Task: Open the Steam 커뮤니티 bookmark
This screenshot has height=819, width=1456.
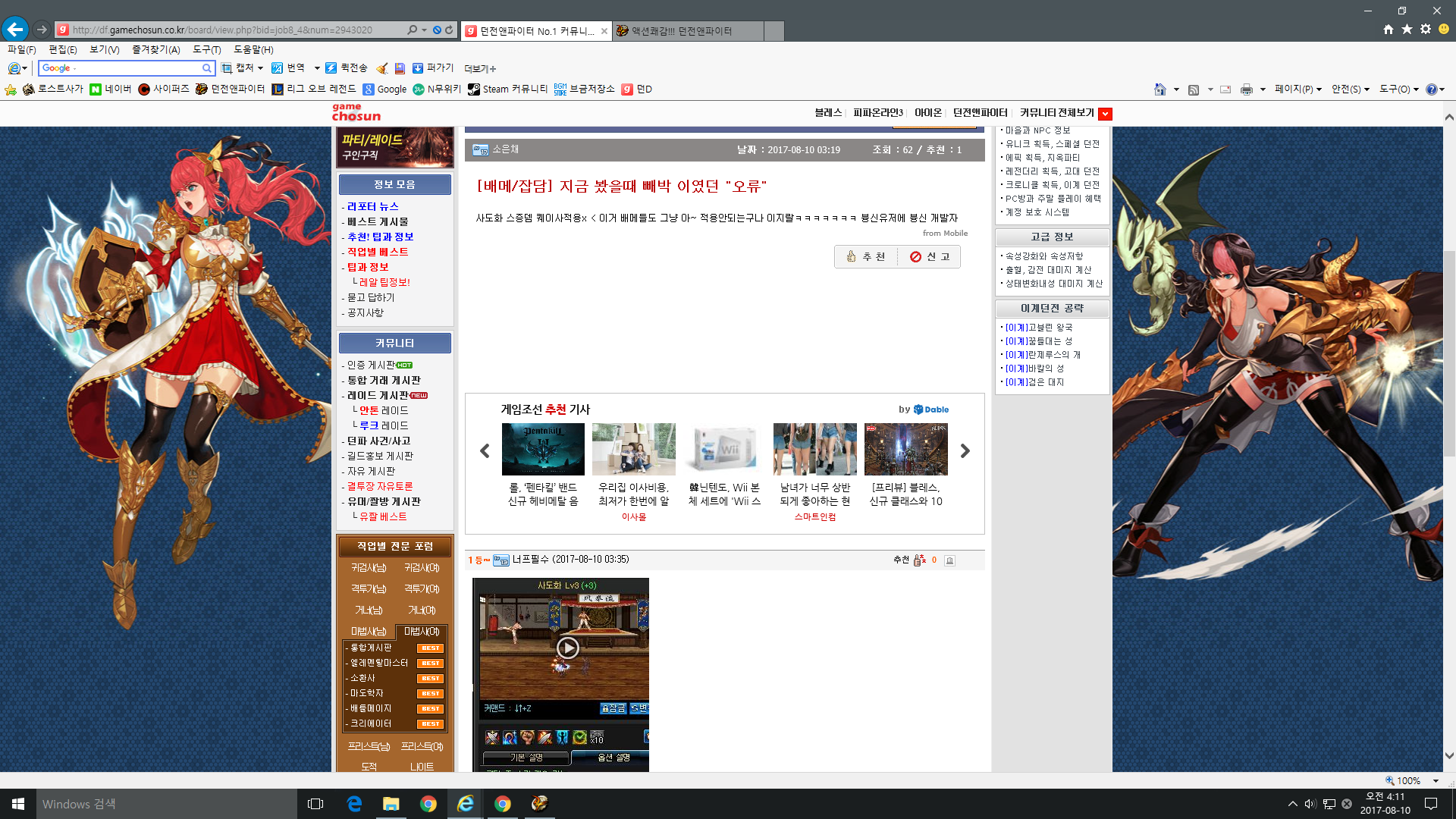Action: 507,89
